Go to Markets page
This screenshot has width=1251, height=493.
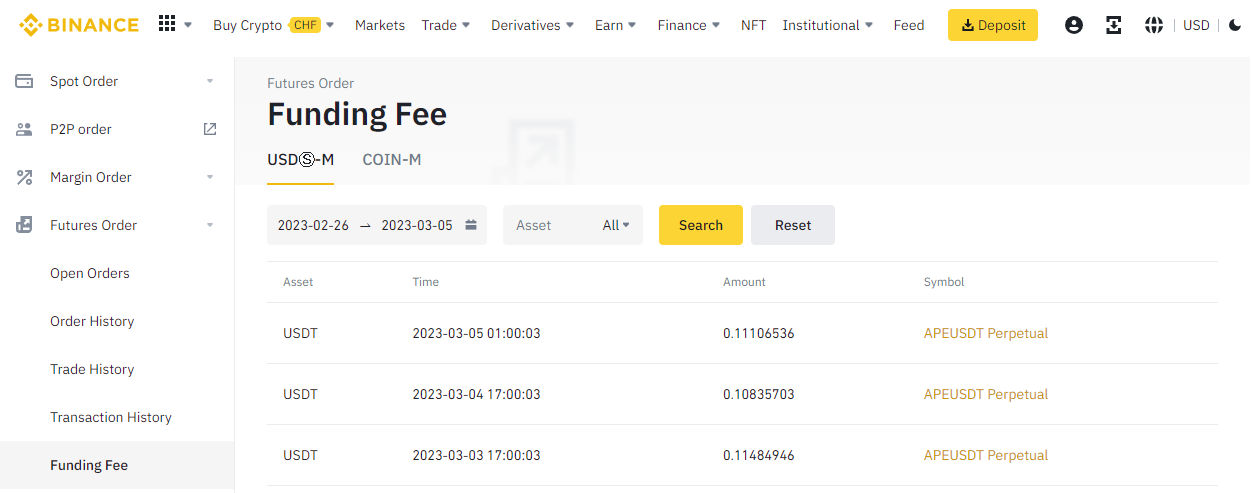click(380, 25)
